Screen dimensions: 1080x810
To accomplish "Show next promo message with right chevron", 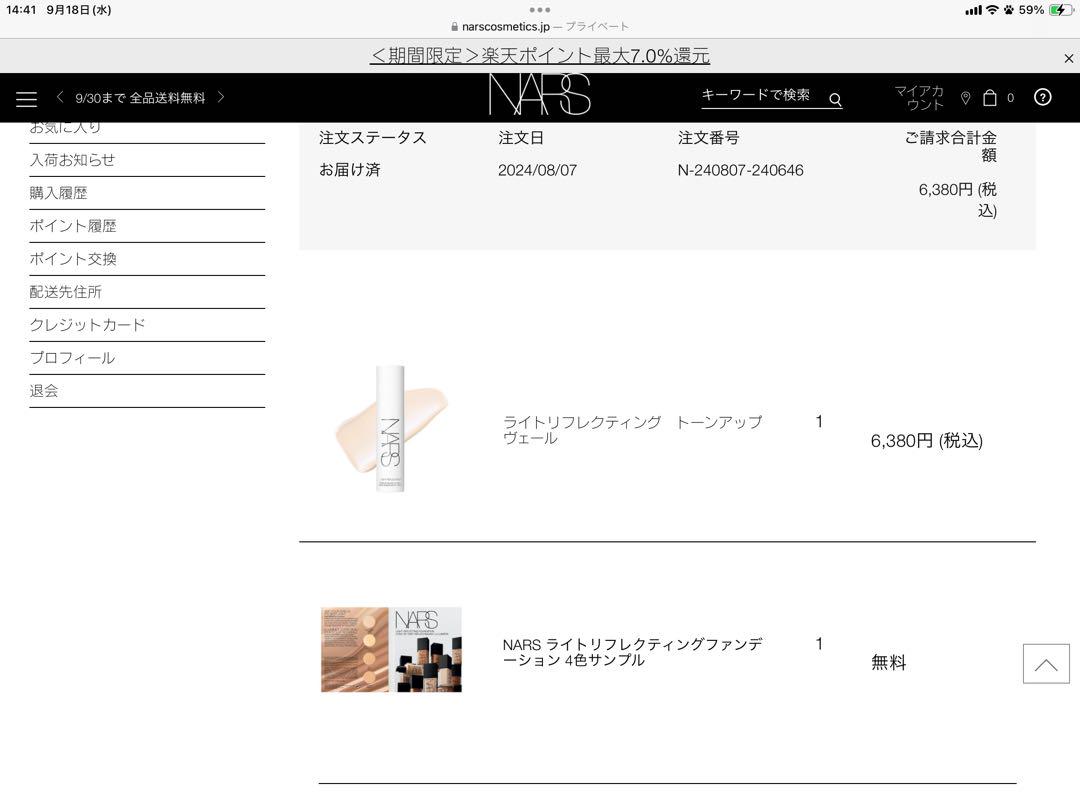I will 220,97.
